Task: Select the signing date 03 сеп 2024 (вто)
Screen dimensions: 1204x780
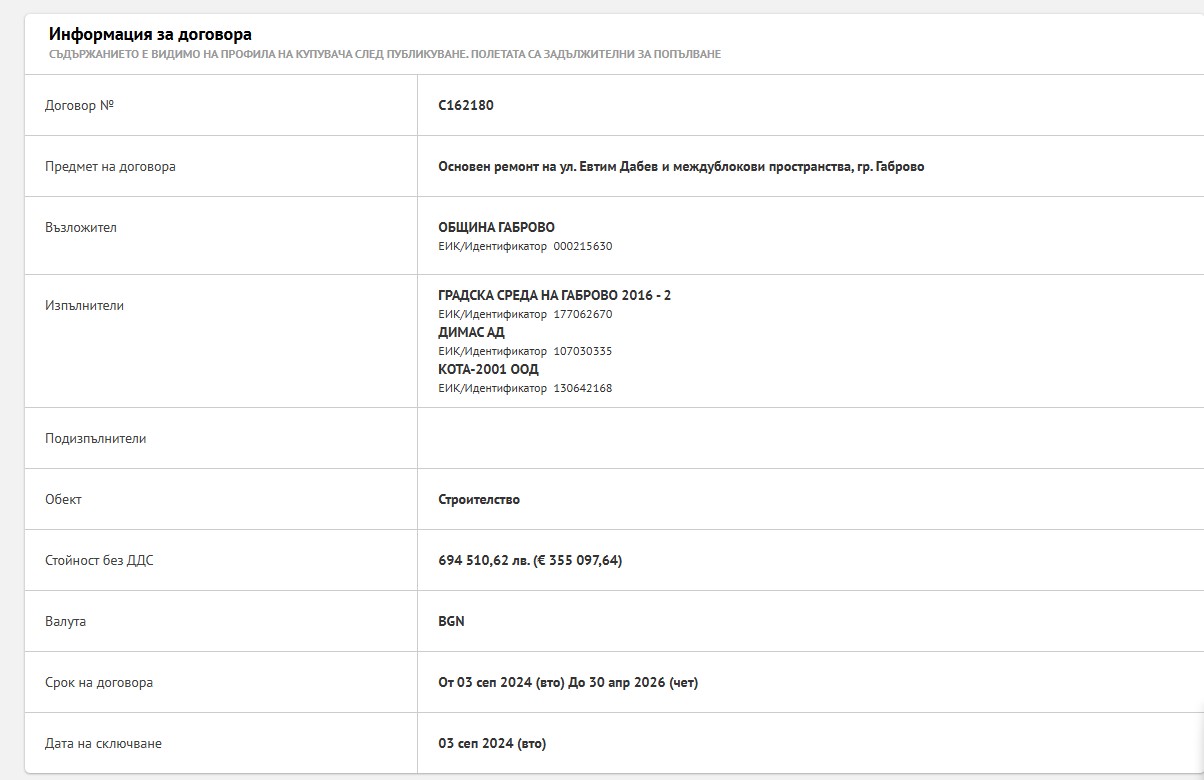Action: pos(492,743)
